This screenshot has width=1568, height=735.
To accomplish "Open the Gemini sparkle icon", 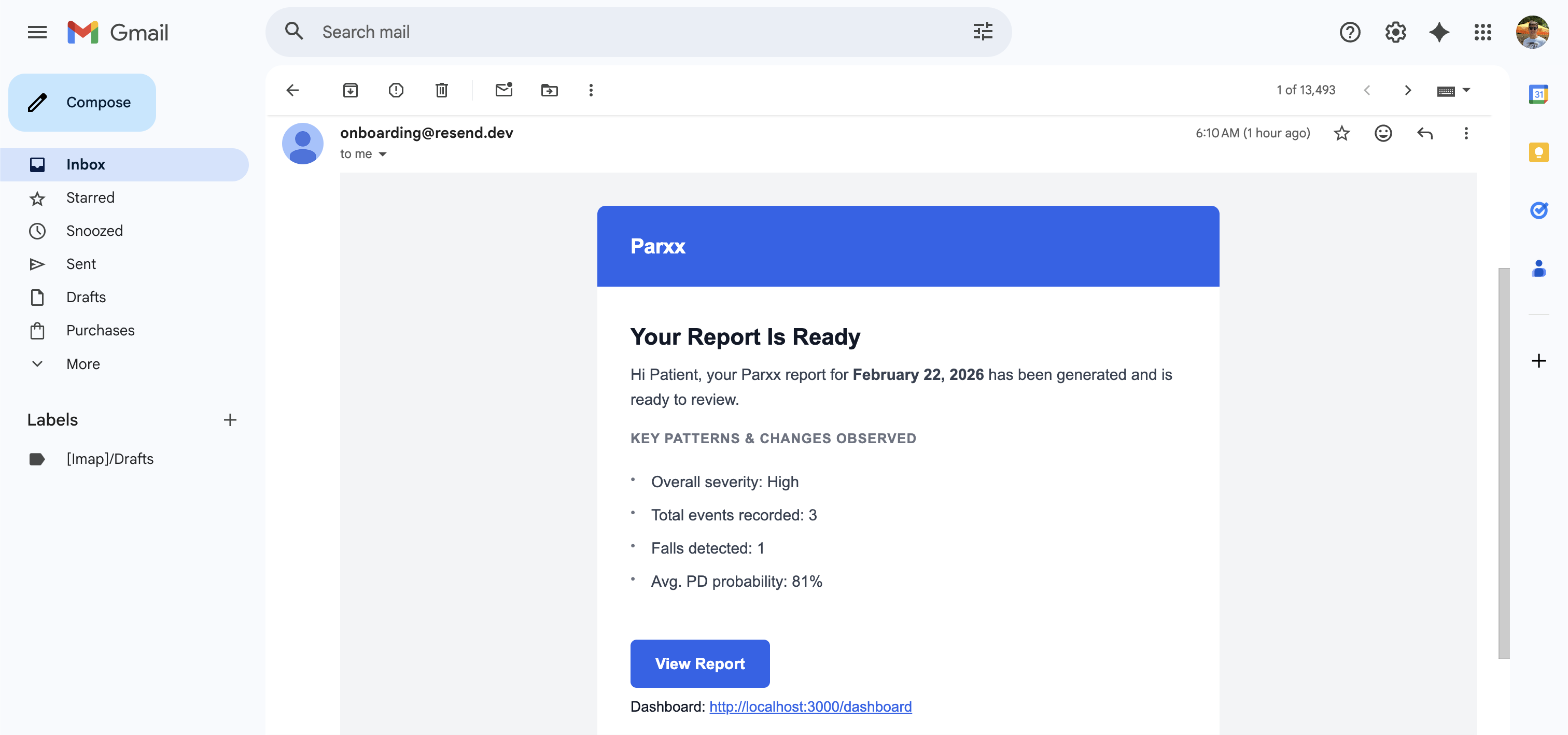I will tap(1438, 32).
